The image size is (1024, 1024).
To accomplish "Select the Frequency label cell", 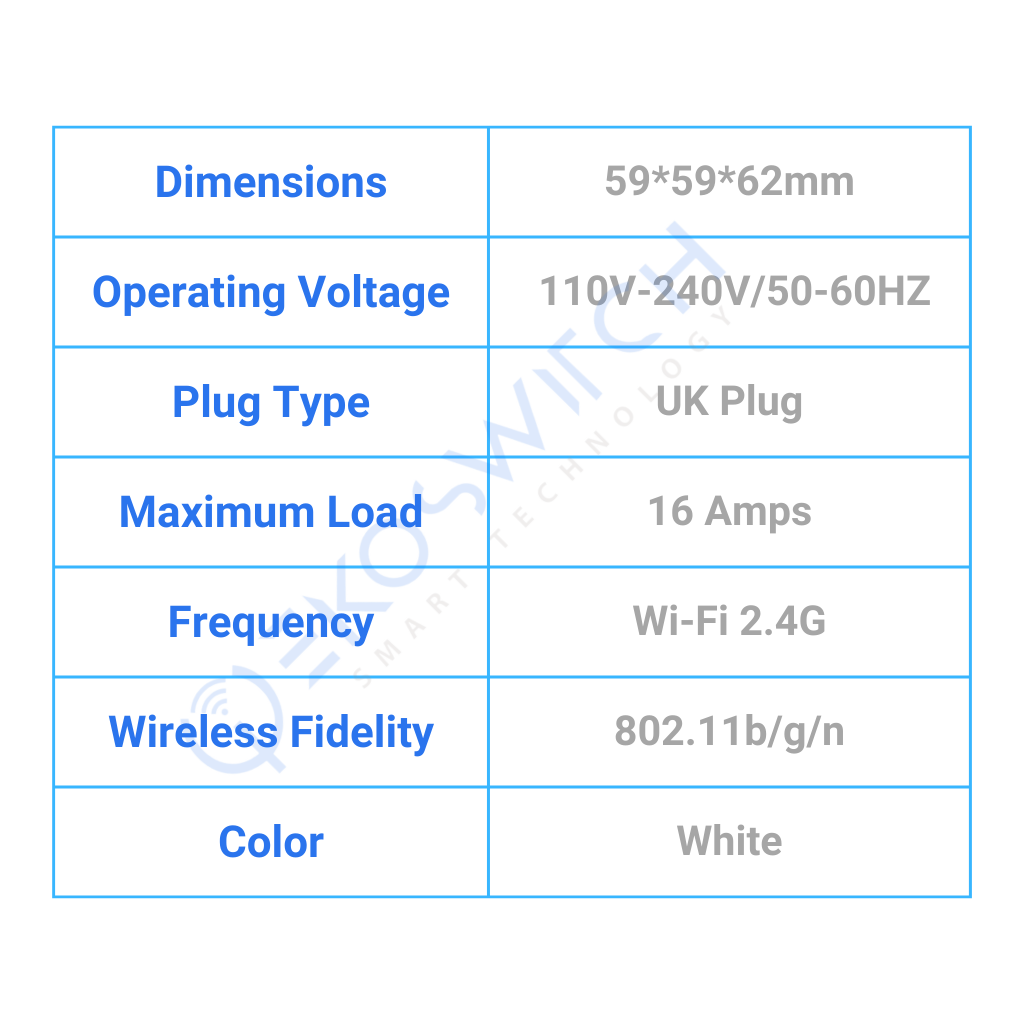I will 271,622.
